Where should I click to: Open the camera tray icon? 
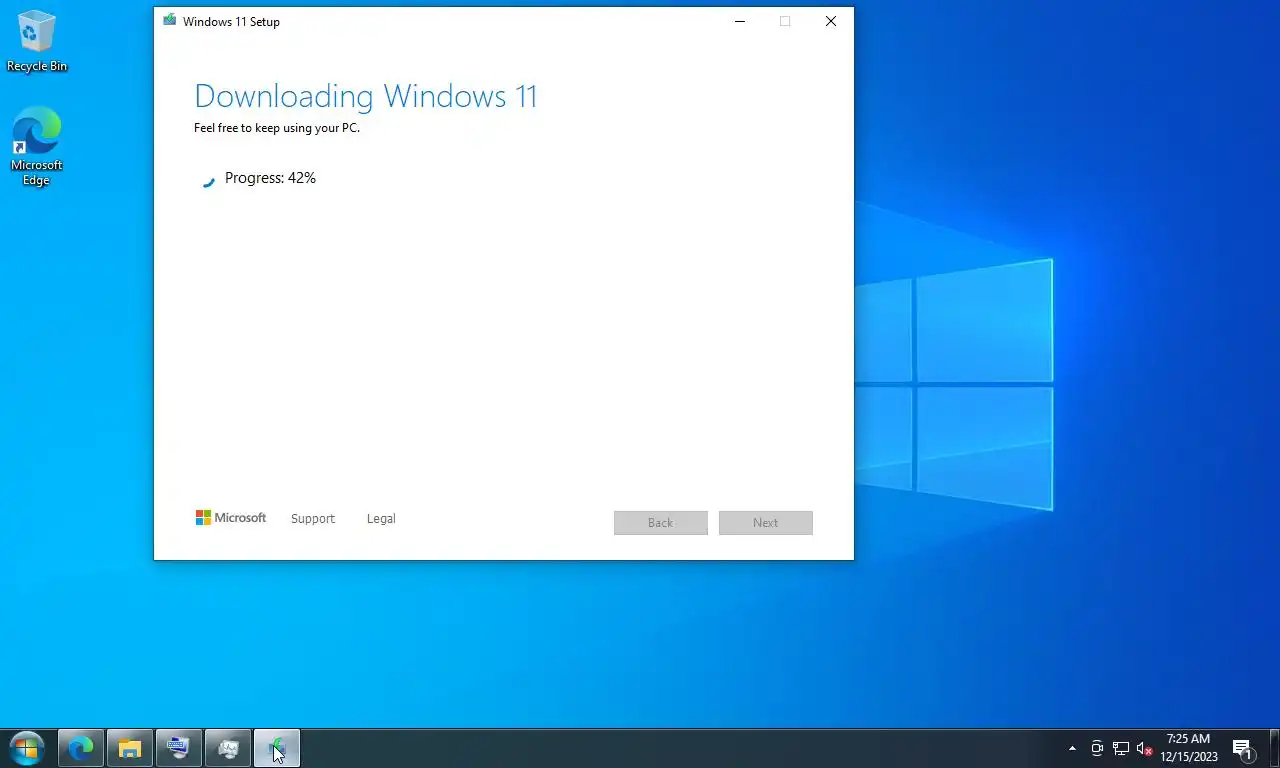1096,748
